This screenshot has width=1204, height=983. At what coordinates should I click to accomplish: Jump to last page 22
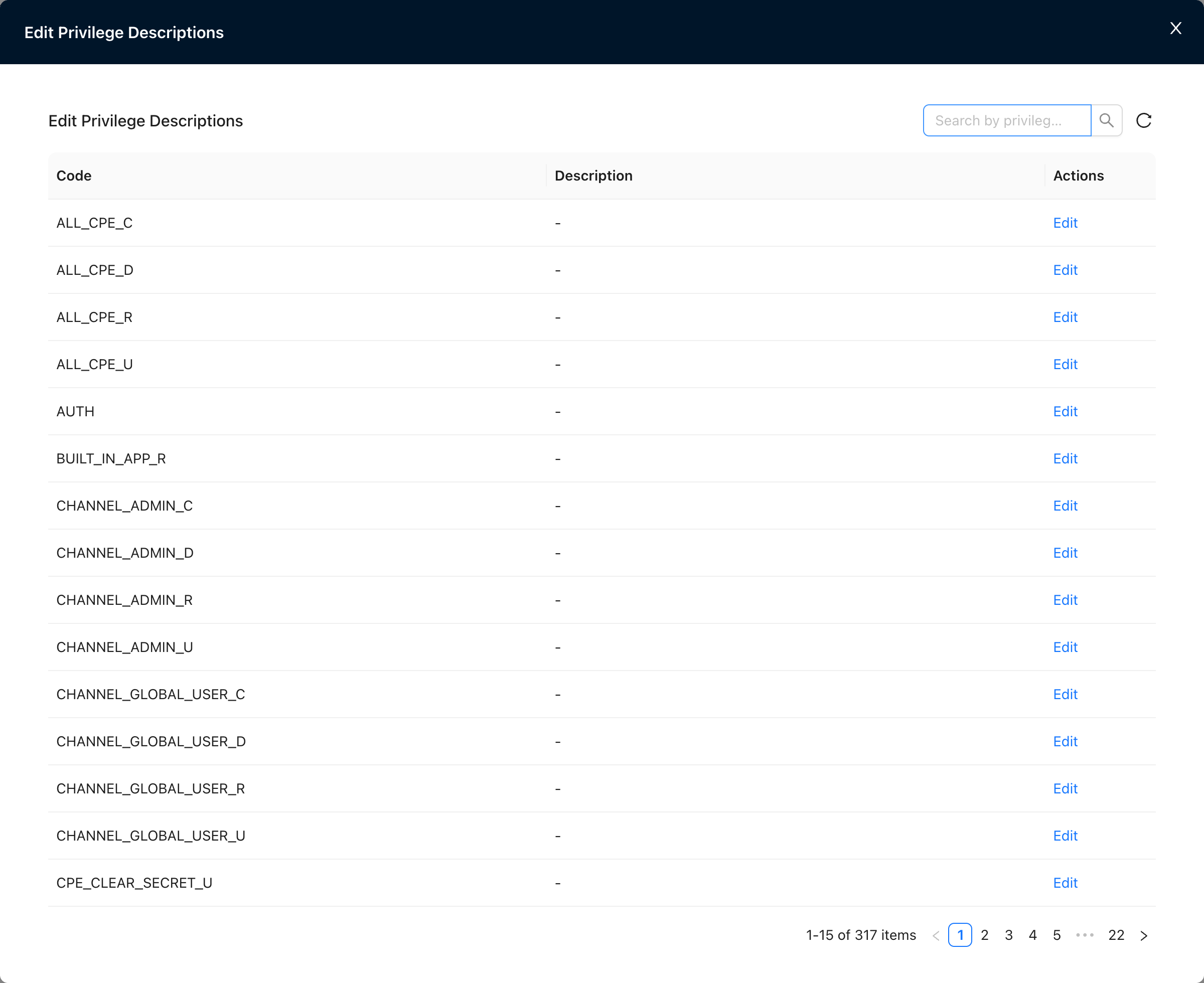click(1116, 935)
